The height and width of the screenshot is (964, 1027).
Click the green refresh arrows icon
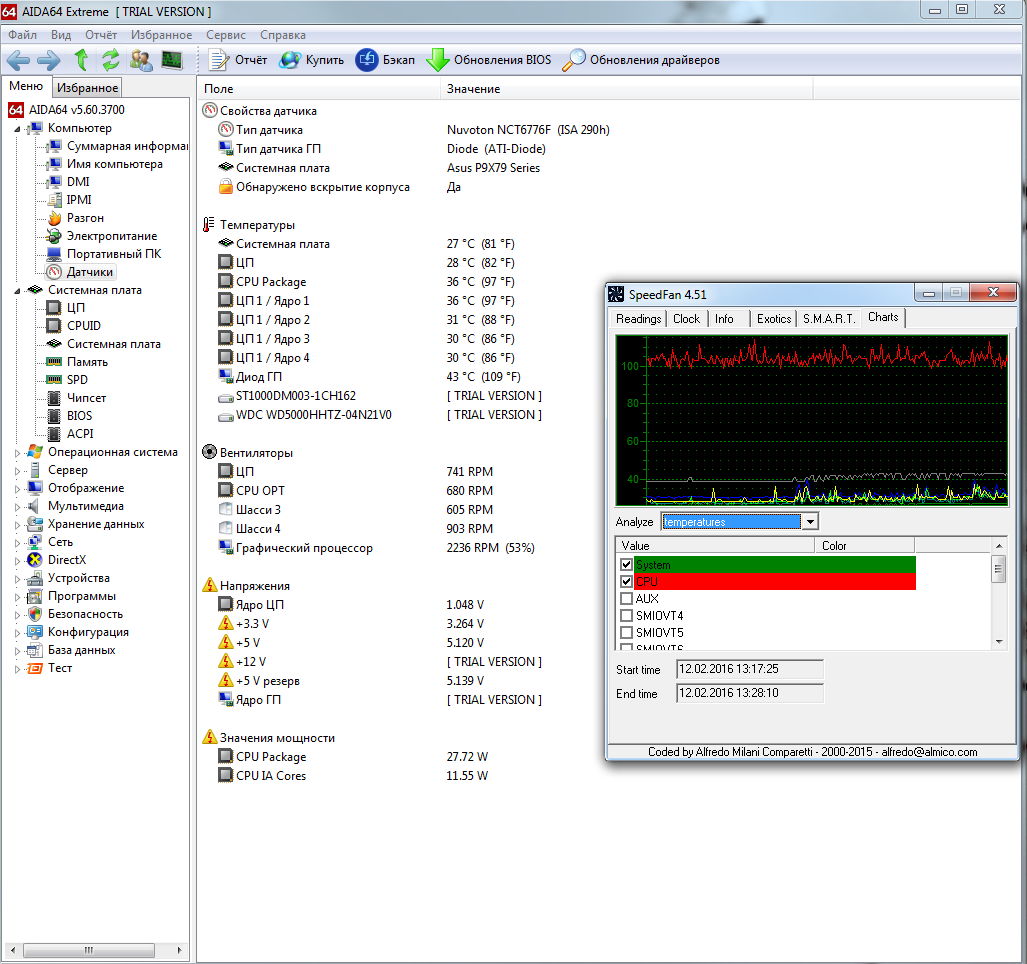[x=110, y=60]
